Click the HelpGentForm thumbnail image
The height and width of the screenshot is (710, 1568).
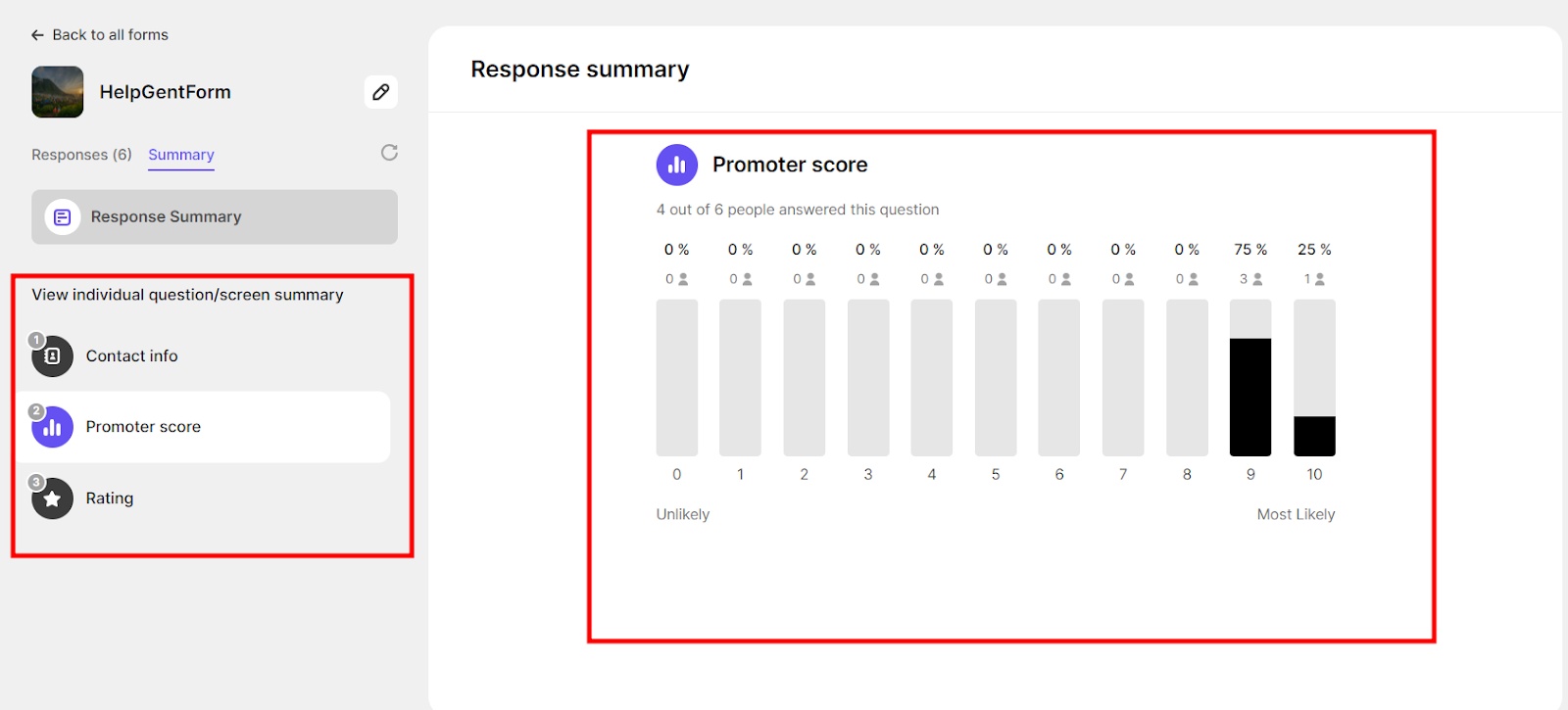(x=58, y=92)
